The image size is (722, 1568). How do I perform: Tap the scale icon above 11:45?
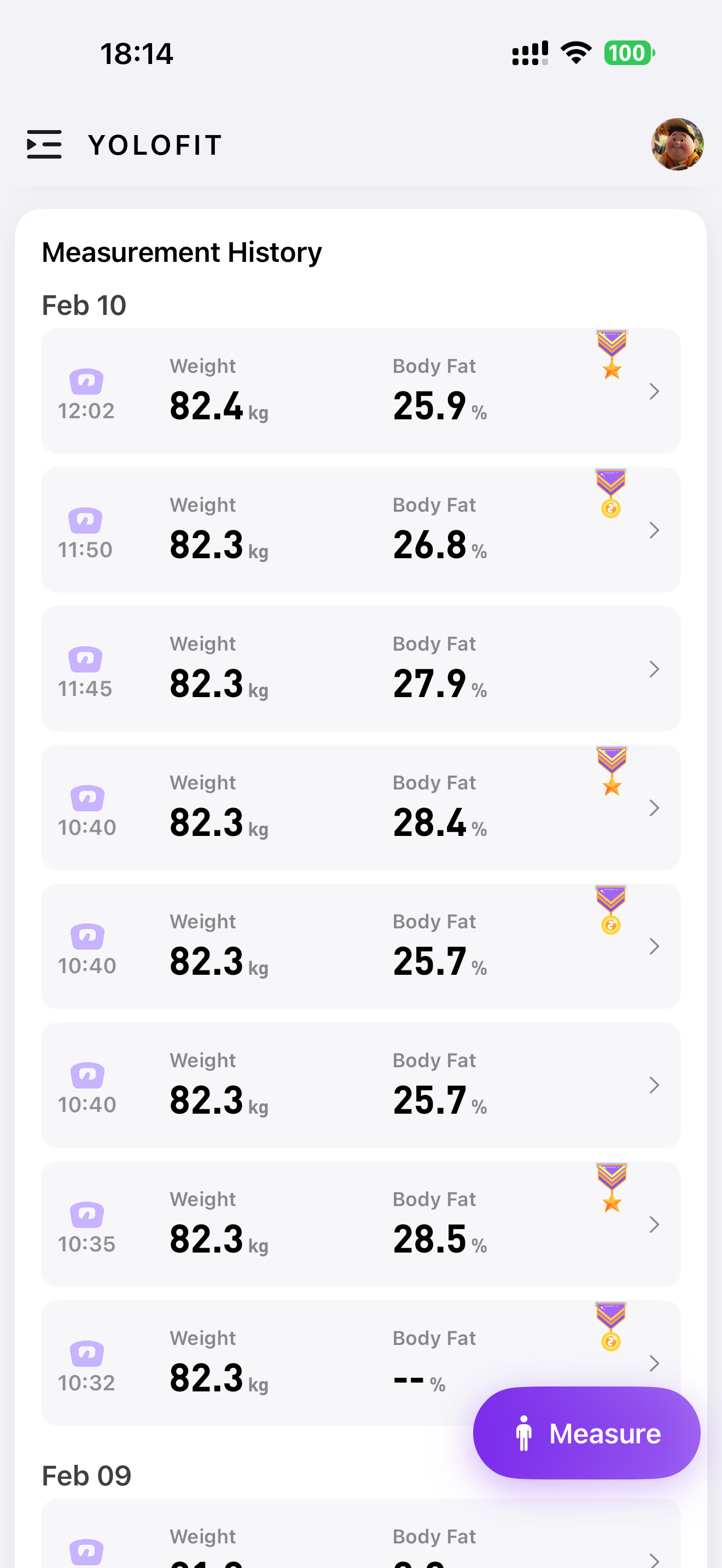click(x=85, y=659)
